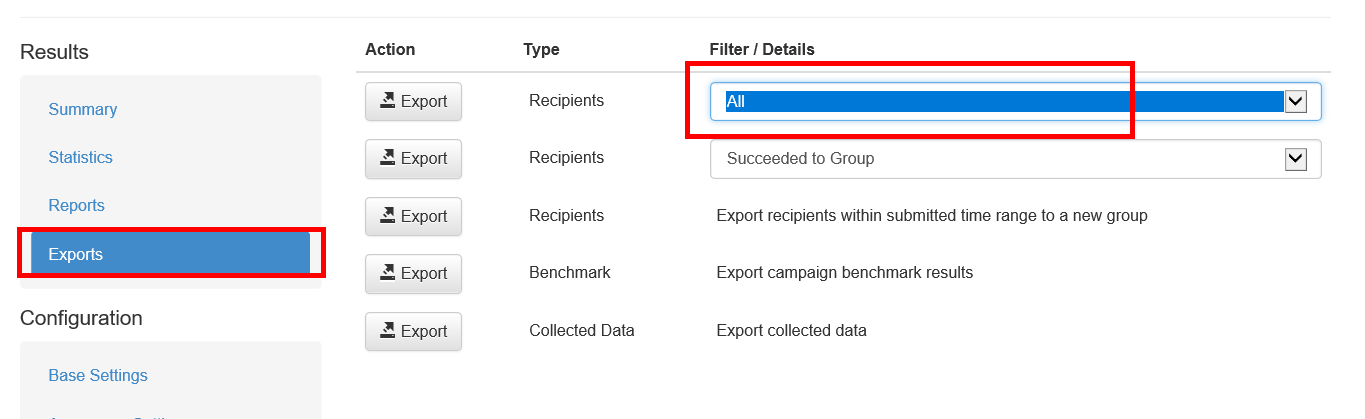The height and width of the screenshot is (419, 1365).
Task: Open the Succeeded to Group dropdown arrow
Action: coord(1296,158)
